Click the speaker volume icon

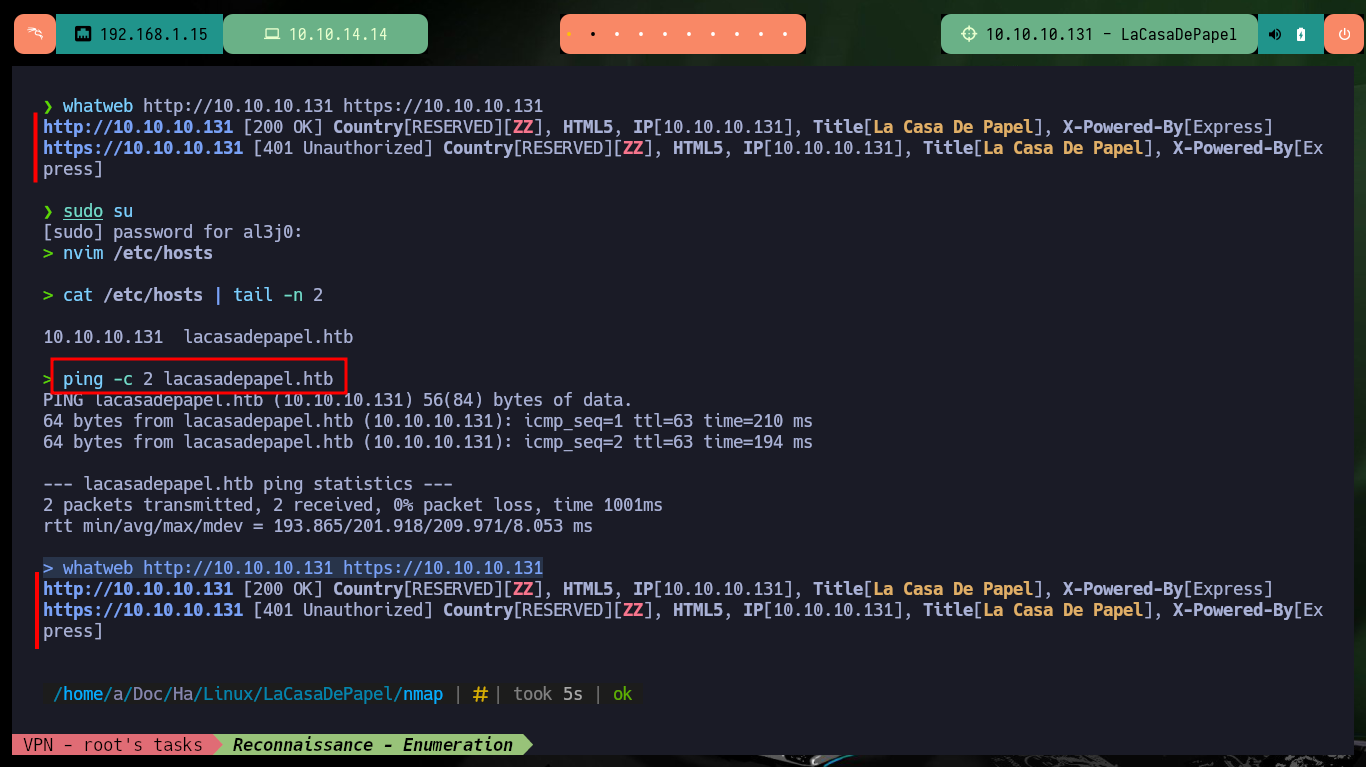(x=1275, y=34)
